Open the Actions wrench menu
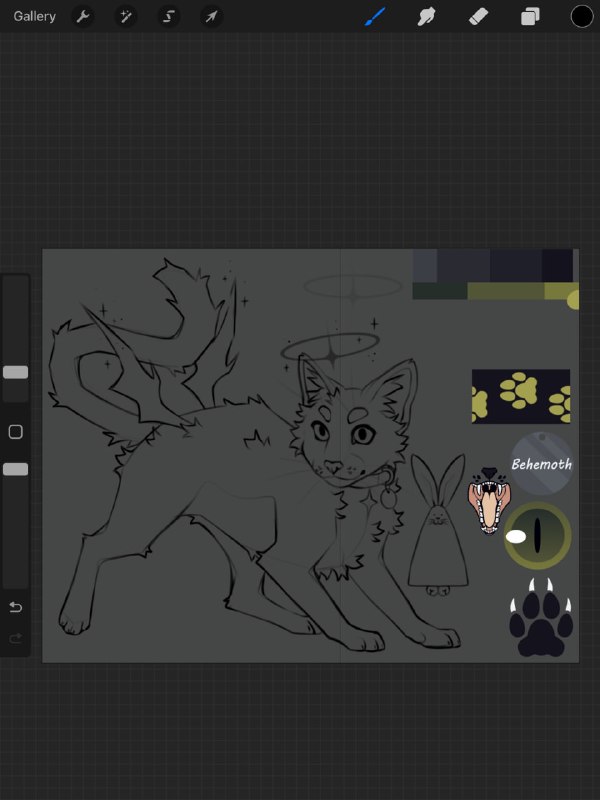The width and height of the screenshot is (600, 800). point(83,17)
